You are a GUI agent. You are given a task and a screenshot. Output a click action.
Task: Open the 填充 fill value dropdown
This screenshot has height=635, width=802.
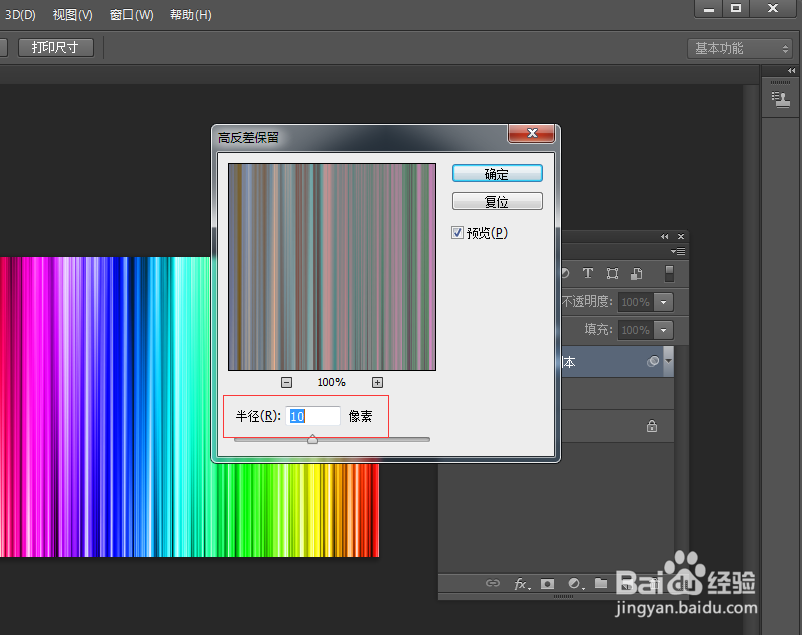(663, 330)
